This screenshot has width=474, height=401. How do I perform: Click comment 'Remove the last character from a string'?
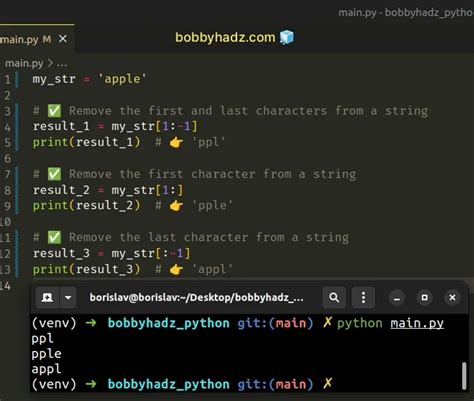click(x=209, y=237)
